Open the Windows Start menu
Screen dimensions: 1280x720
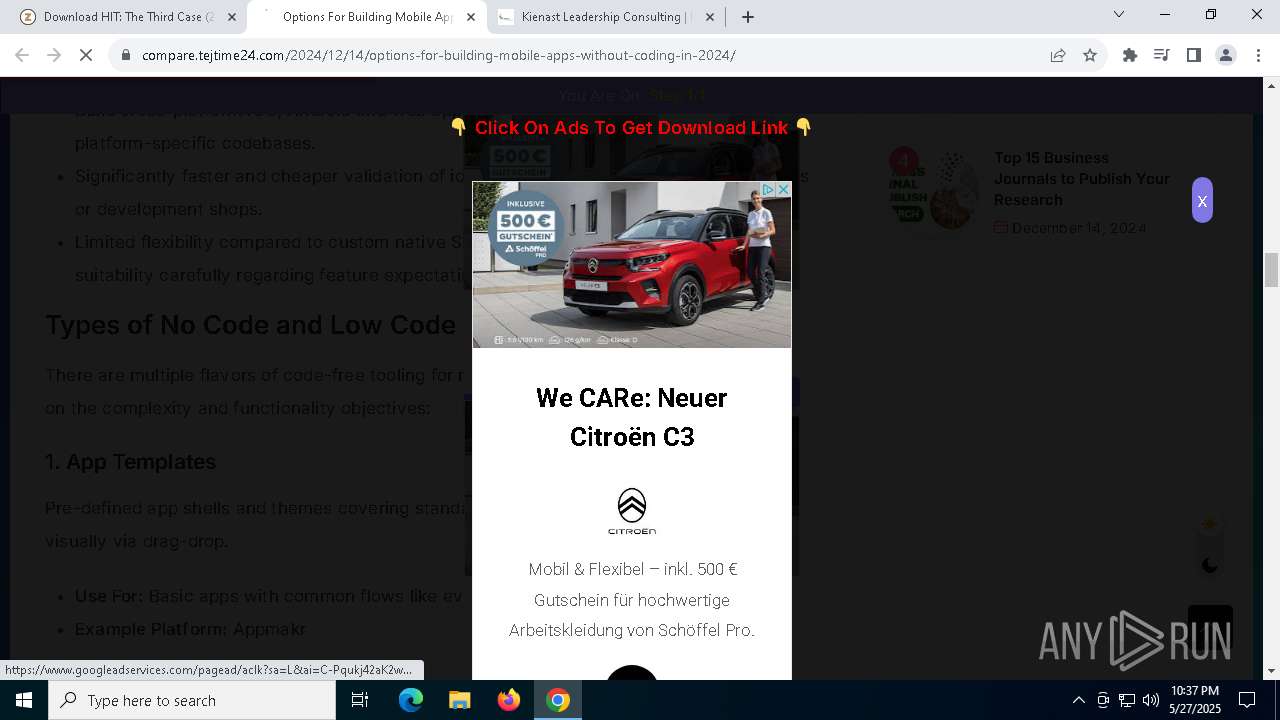point(24,700)
